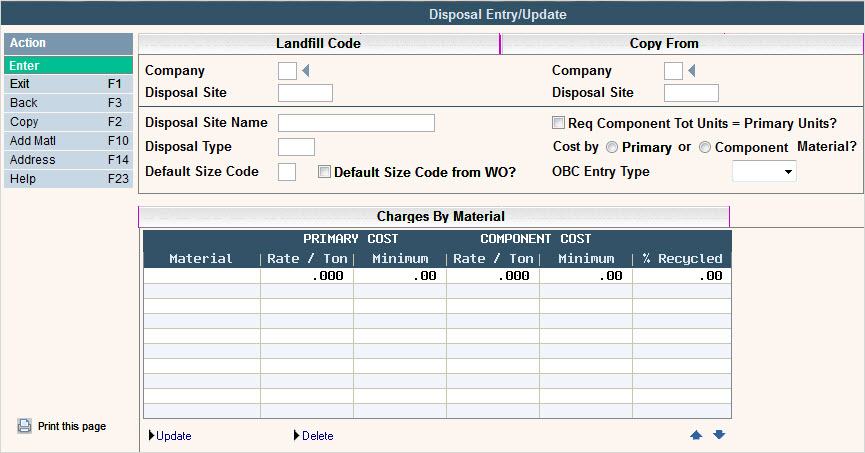
Task: Click the Disposal Entry/Update title
Action: (498, 14)
